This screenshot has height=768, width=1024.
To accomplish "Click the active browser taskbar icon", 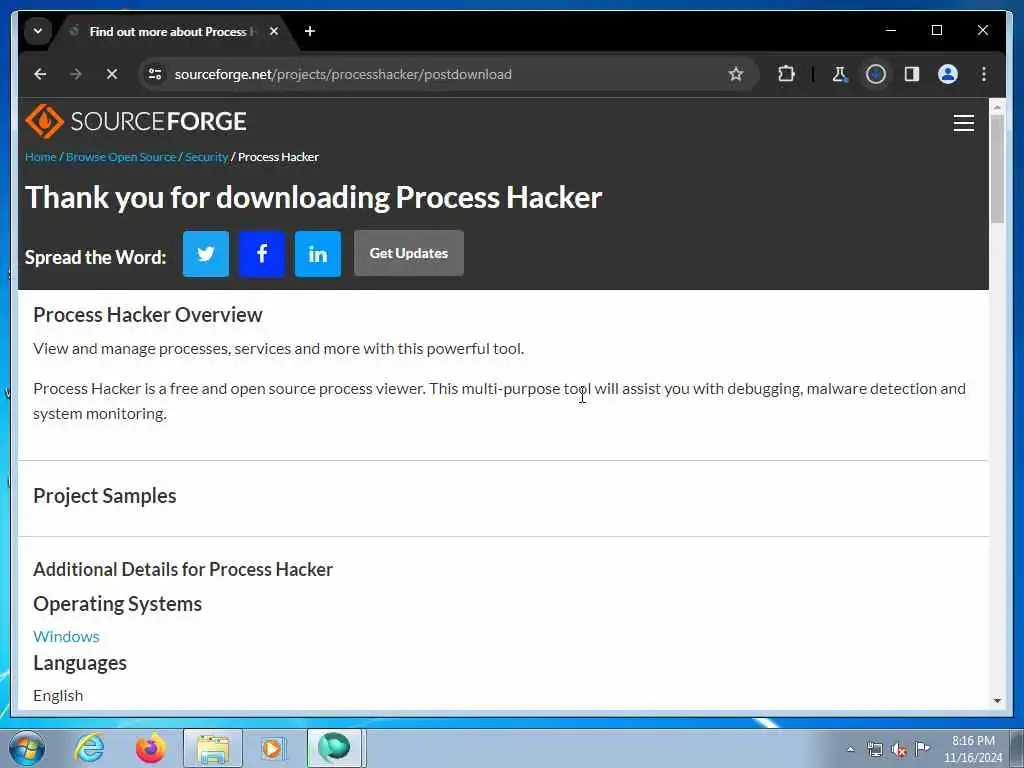I will pyautogui.click(x=334, y=748).
